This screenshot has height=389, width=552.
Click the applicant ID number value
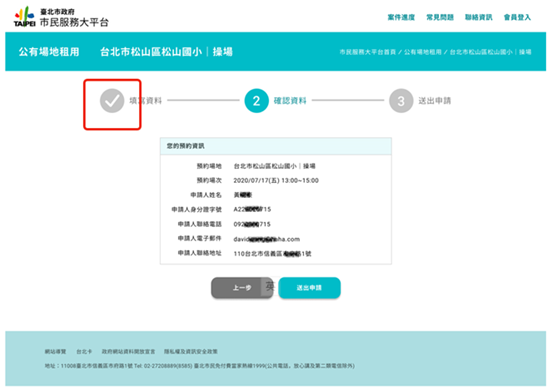pos(252,209)
